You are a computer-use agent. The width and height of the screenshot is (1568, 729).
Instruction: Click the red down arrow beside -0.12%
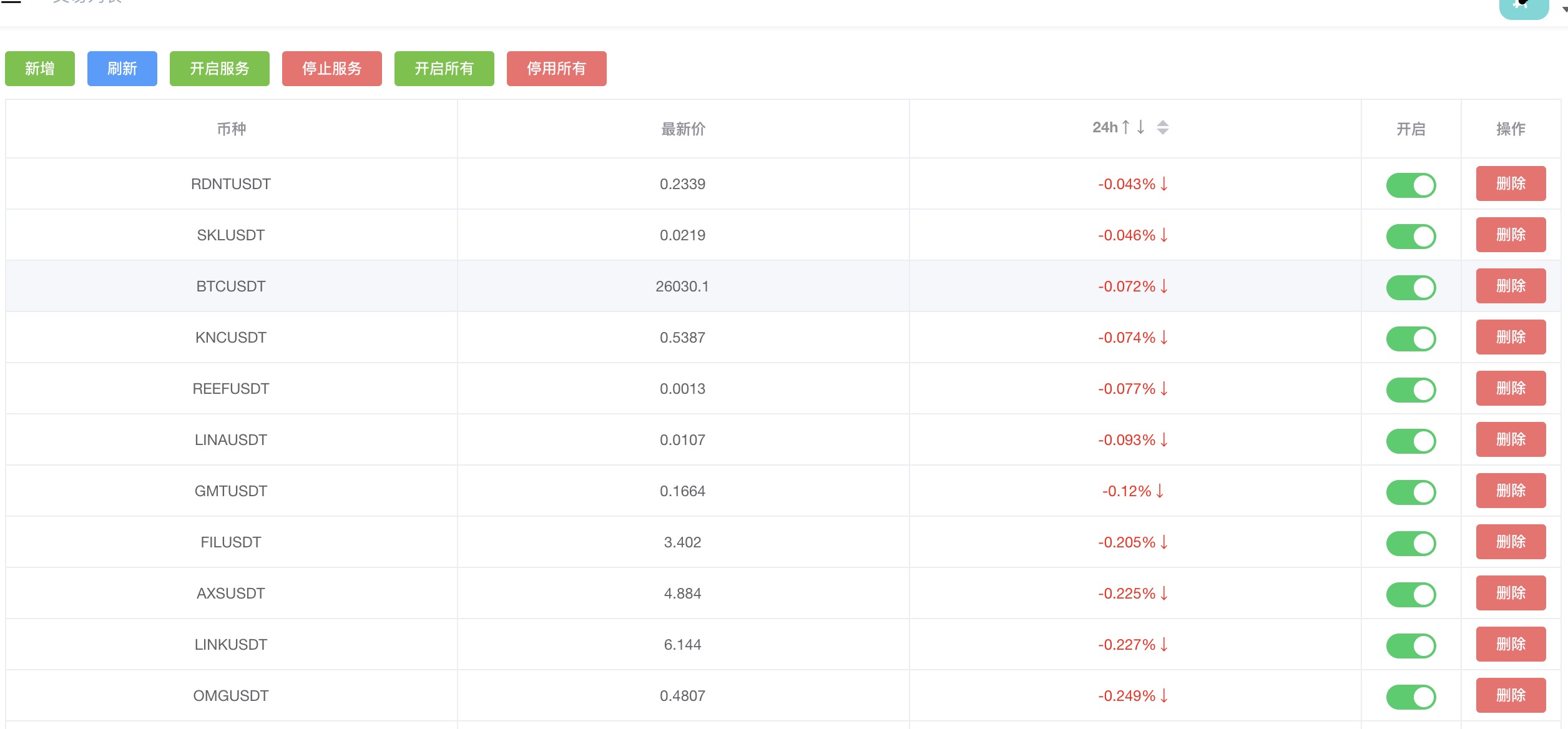pos(1160,491)
